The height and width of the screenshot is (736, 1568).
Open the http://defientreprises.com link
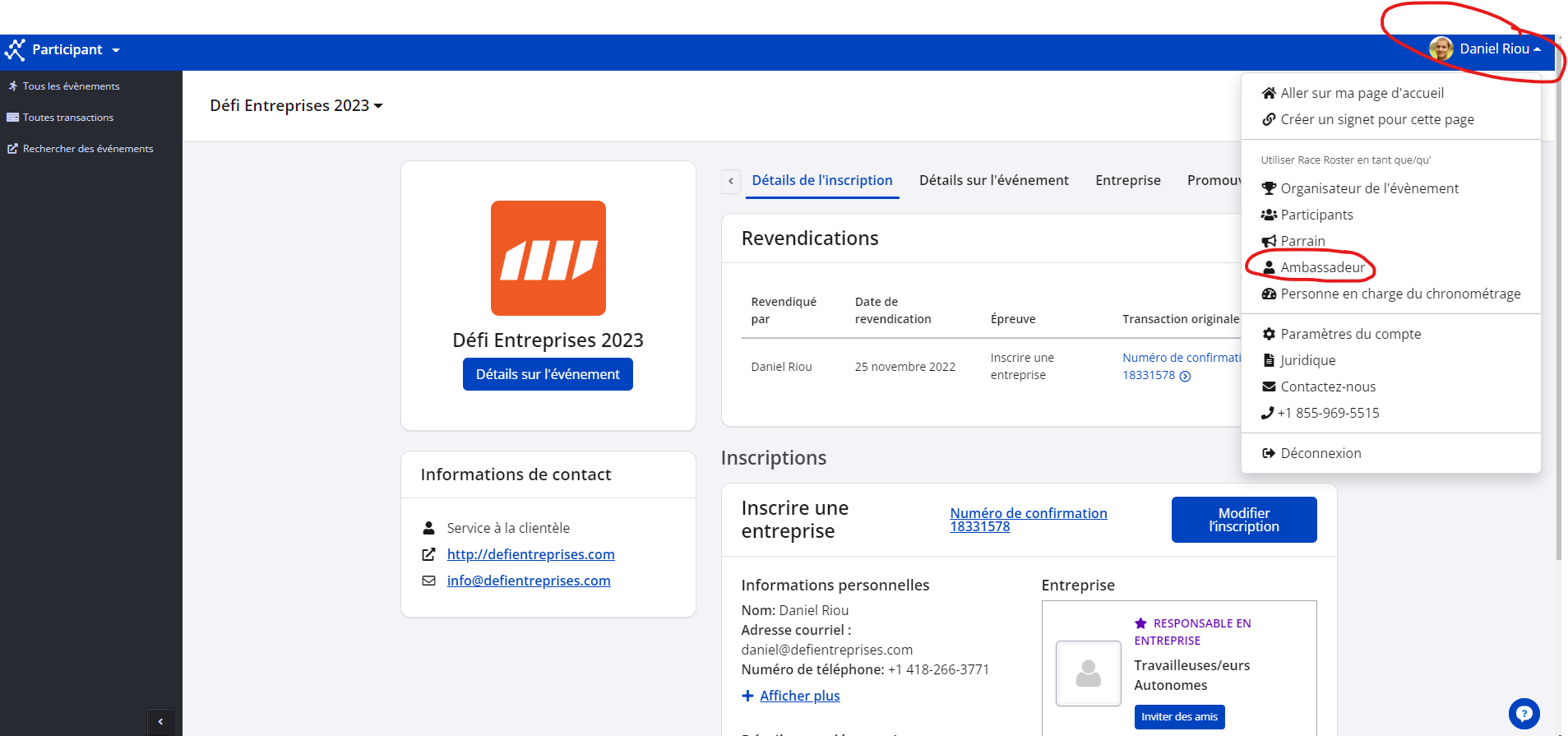pos(530,554)
